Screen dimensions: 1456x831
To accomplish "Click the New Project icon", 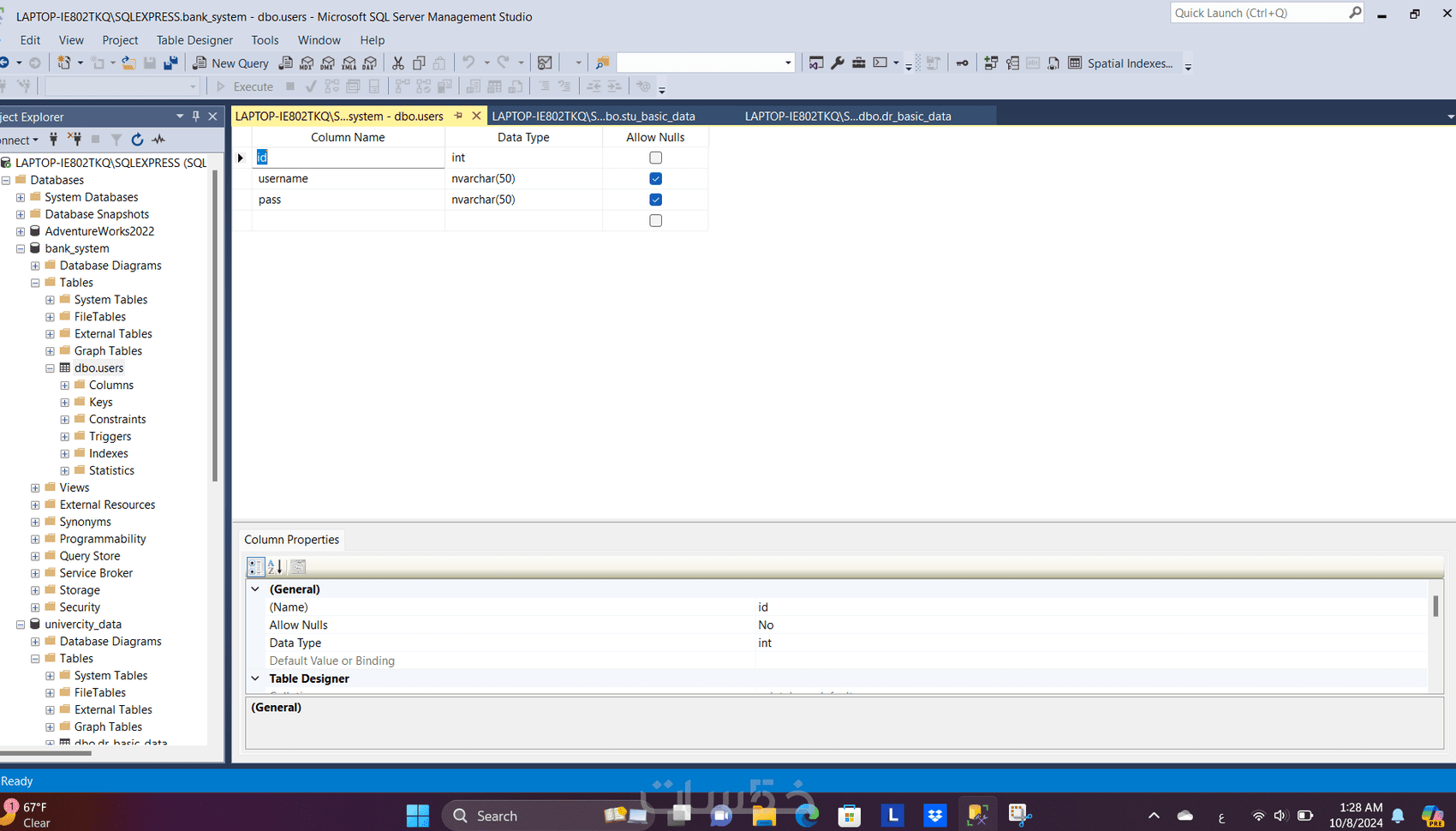I will 64,63.
